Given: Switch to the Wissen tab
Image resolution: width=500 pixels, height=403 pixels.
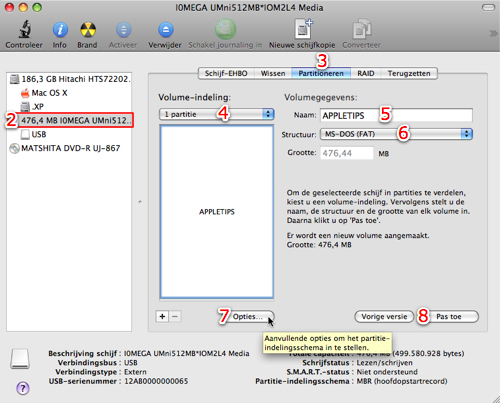Looking at the screenshot, I should [x=273, y=73].
